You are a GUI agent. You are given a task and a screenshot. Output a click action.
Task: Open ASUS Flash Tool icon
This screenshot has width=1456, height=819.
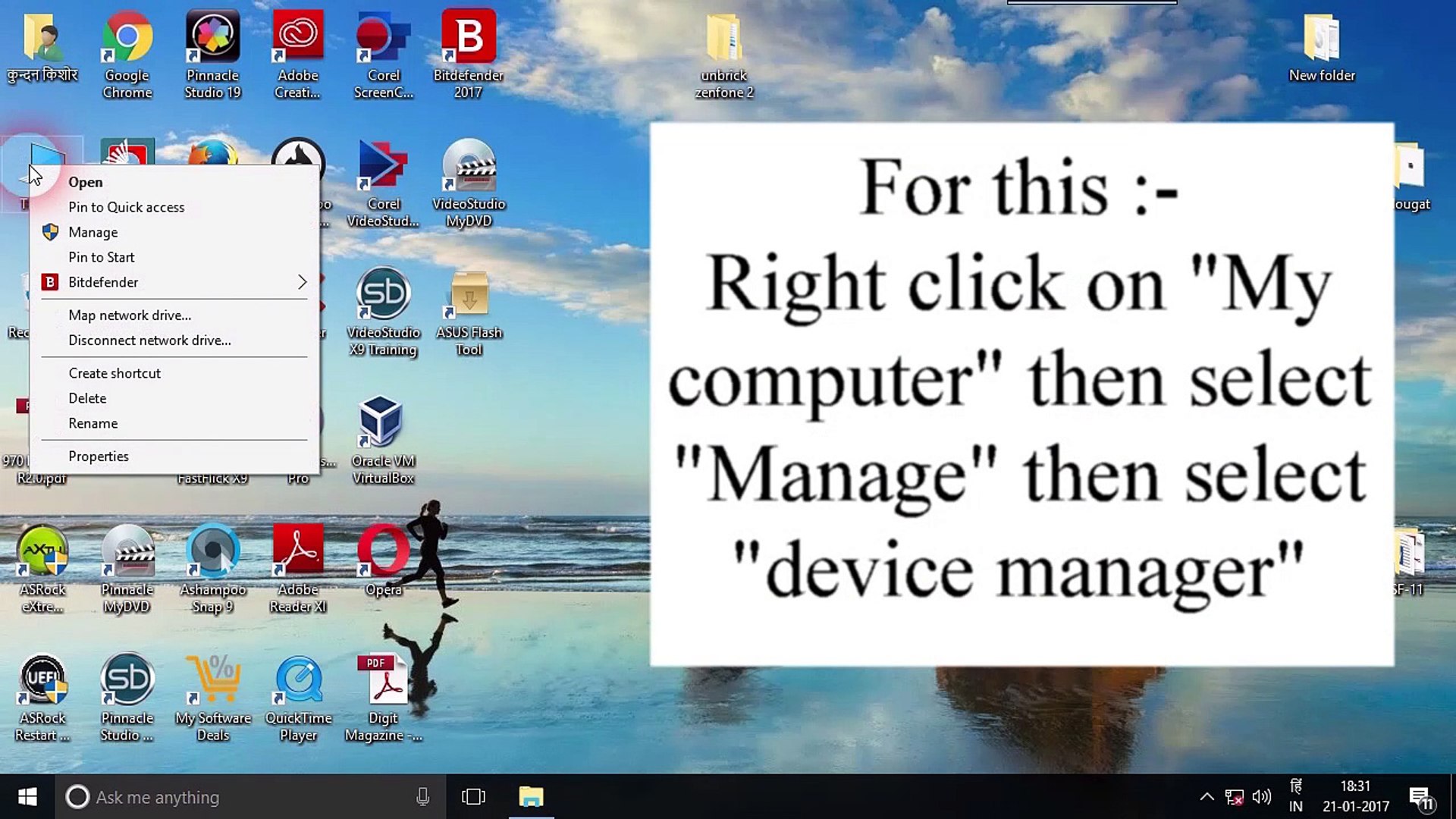(x=469, y=296)
